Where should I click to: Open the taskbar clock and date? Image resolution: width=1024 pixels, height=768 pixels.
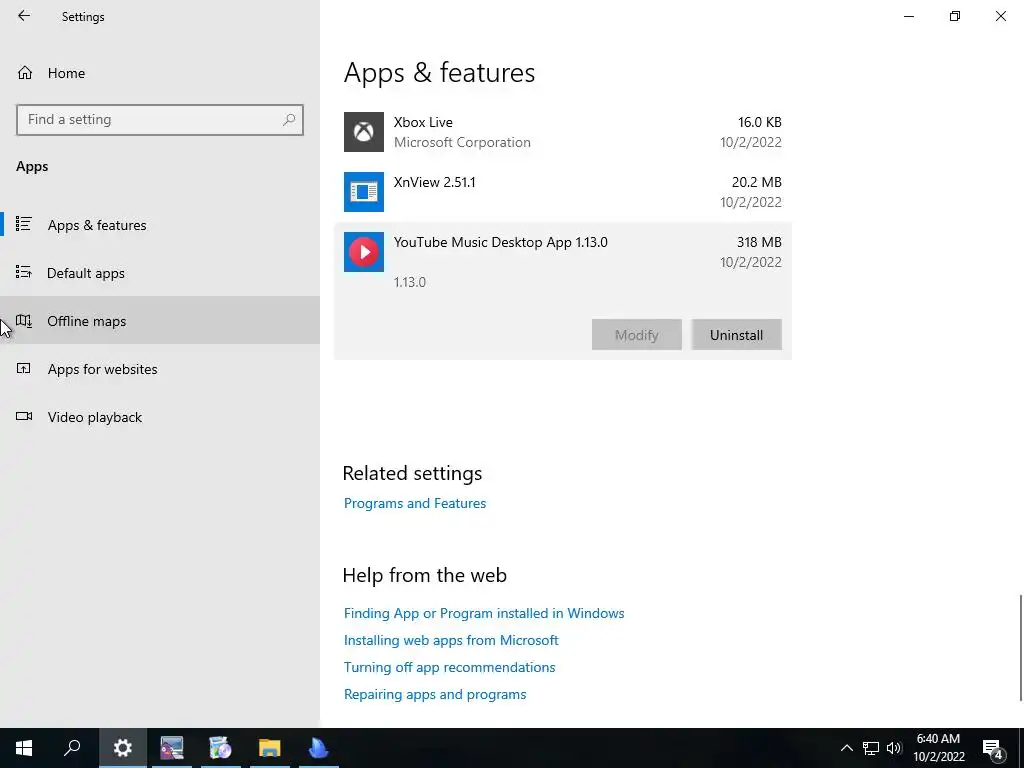pos(938,748)
